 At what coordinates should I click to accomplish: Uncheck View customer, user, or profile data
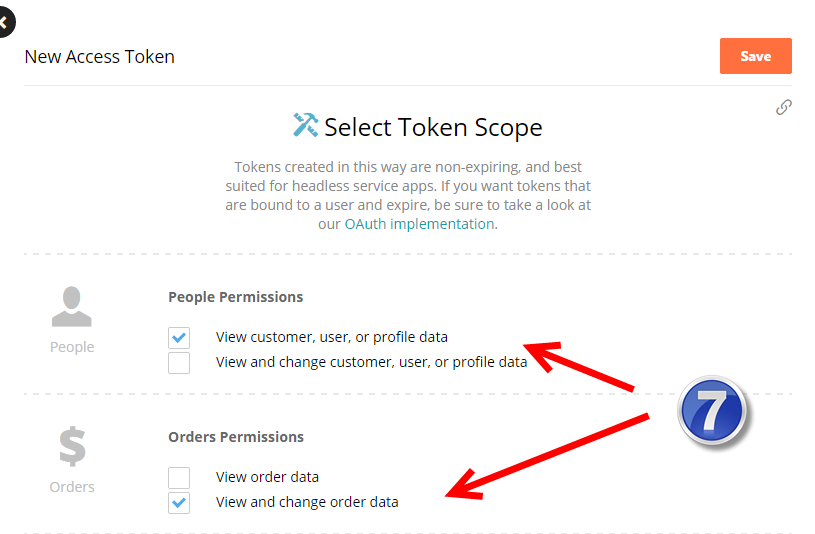(x=179, y=337)
